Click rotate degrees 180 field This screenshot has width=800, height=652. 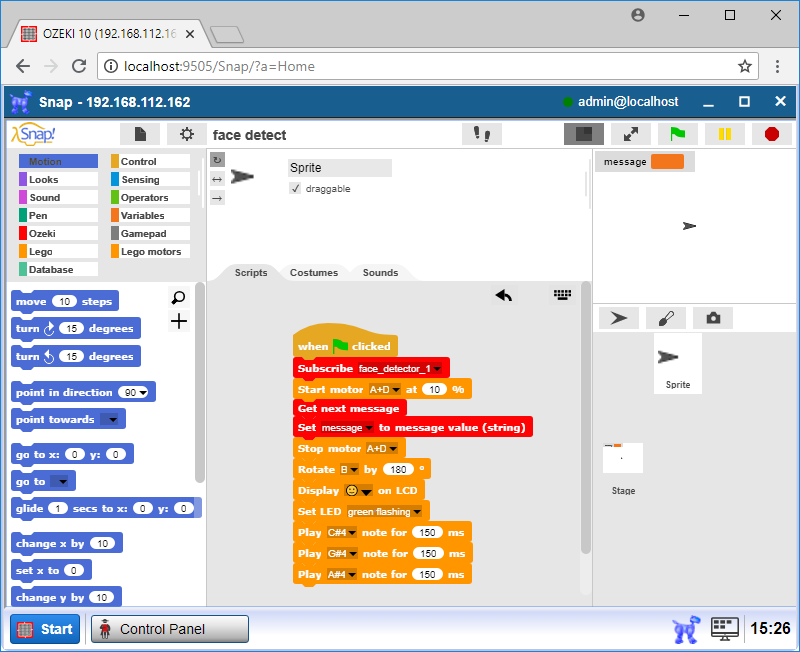tap(398, 469)
